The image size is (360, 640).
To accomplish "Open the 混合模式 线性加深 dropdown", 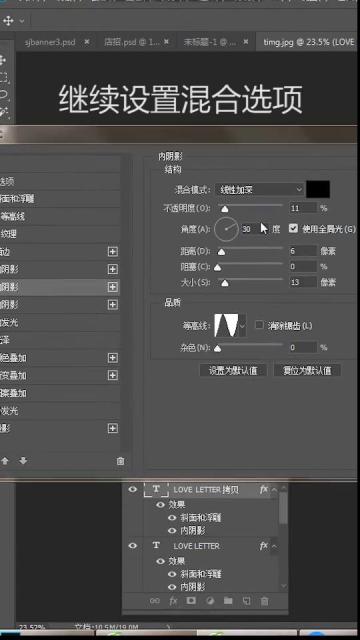I will coord(260,189).
